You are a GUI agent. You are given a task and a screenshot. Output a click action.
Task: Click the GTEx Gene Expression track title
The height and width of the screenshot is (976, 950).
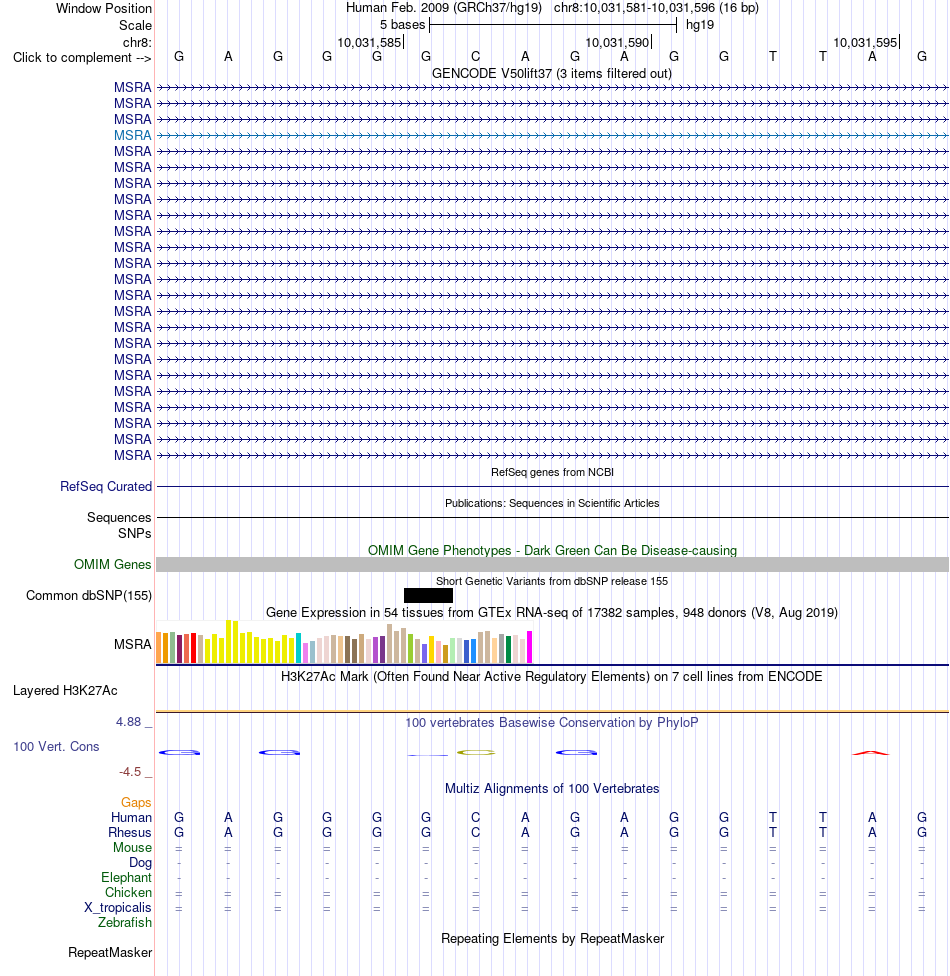click(552, 613)
